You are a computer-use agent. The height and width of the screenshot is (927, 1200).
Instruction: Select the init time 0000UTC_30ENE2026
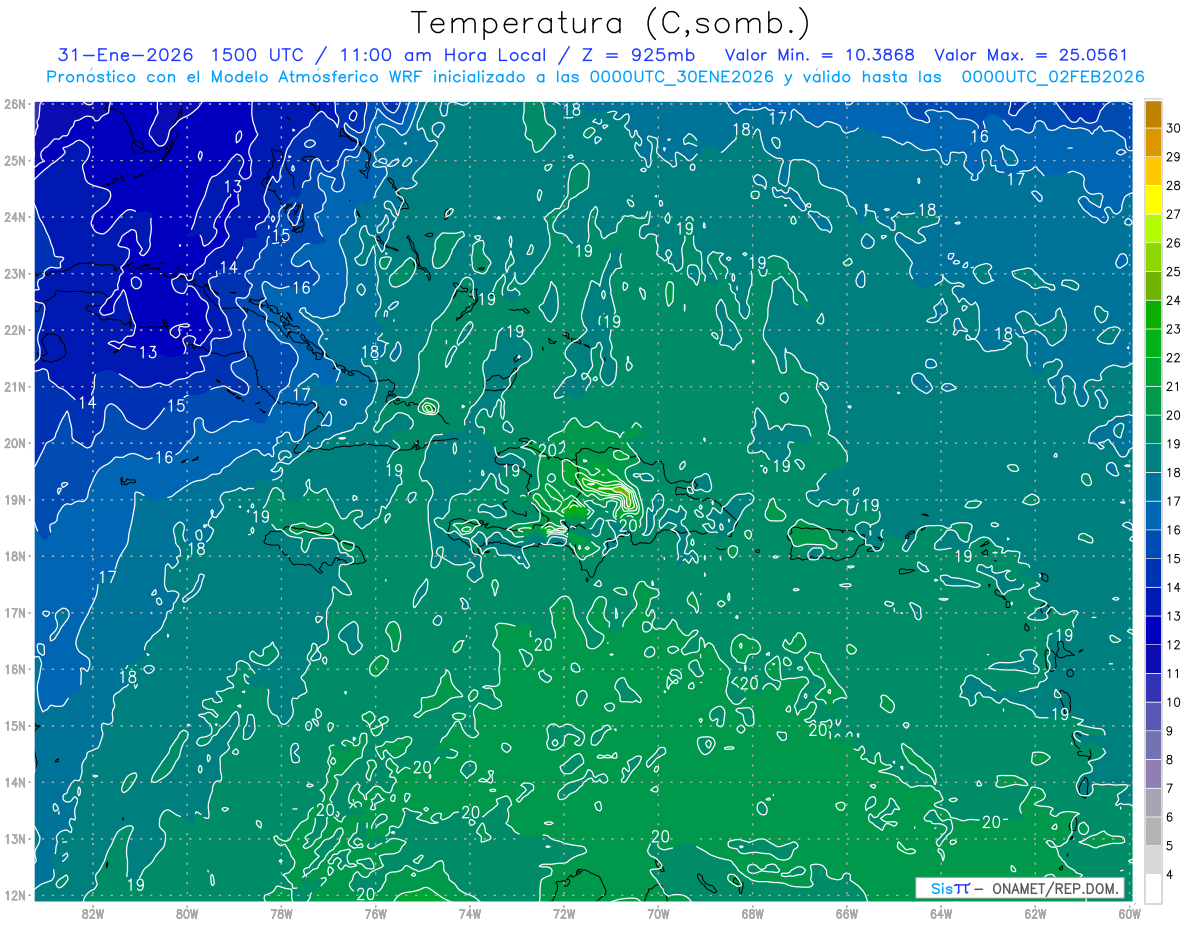[683, 77]
